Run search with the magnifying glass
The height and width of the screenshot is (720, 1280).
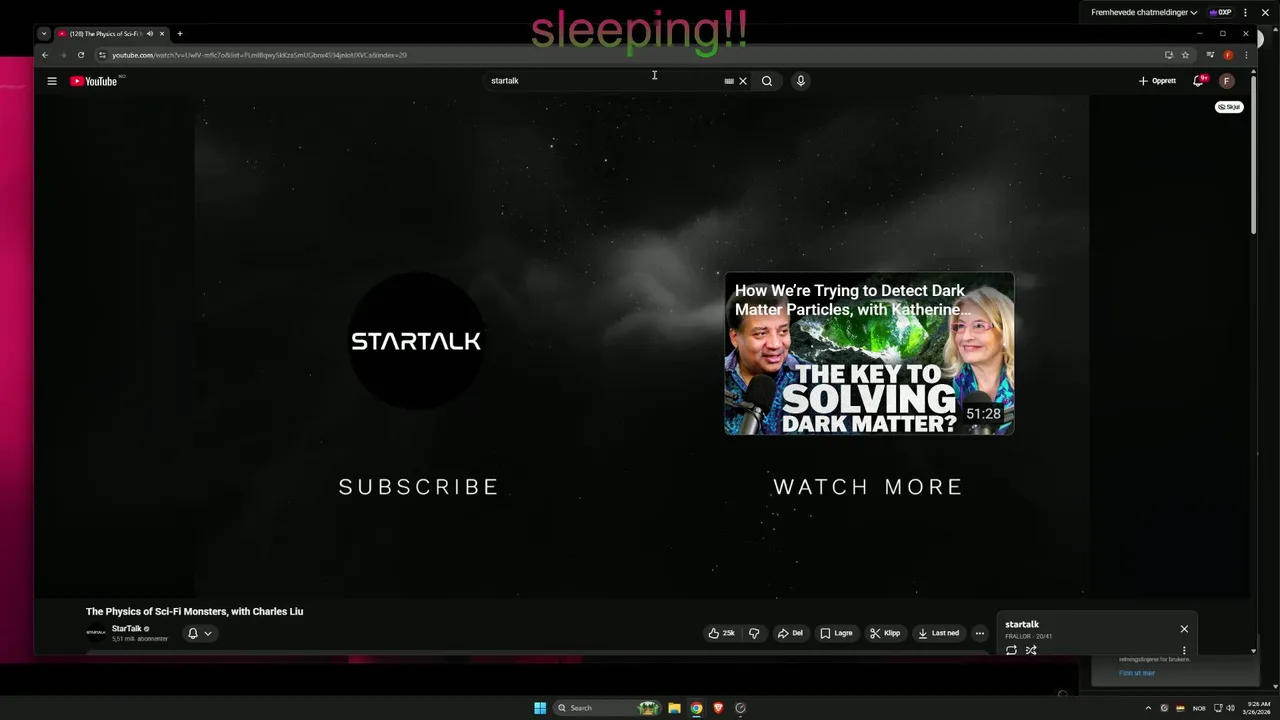pyautogui.click(x=767, y=81)
